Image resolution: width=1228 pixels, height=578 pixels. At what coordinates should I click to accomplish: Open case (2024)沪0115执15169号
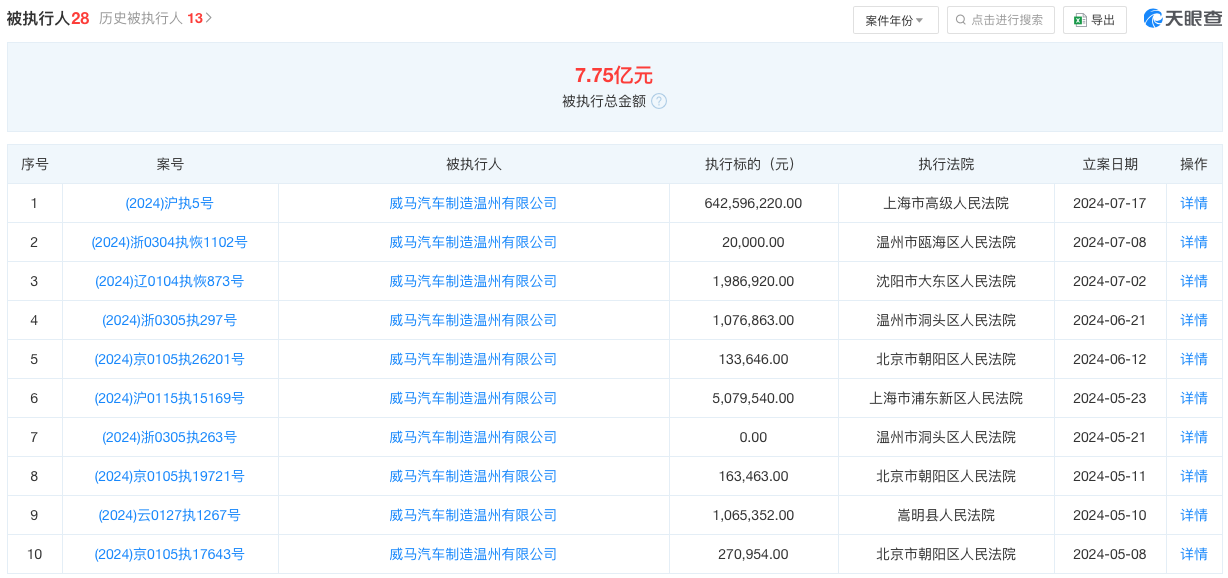click(170, 398)
